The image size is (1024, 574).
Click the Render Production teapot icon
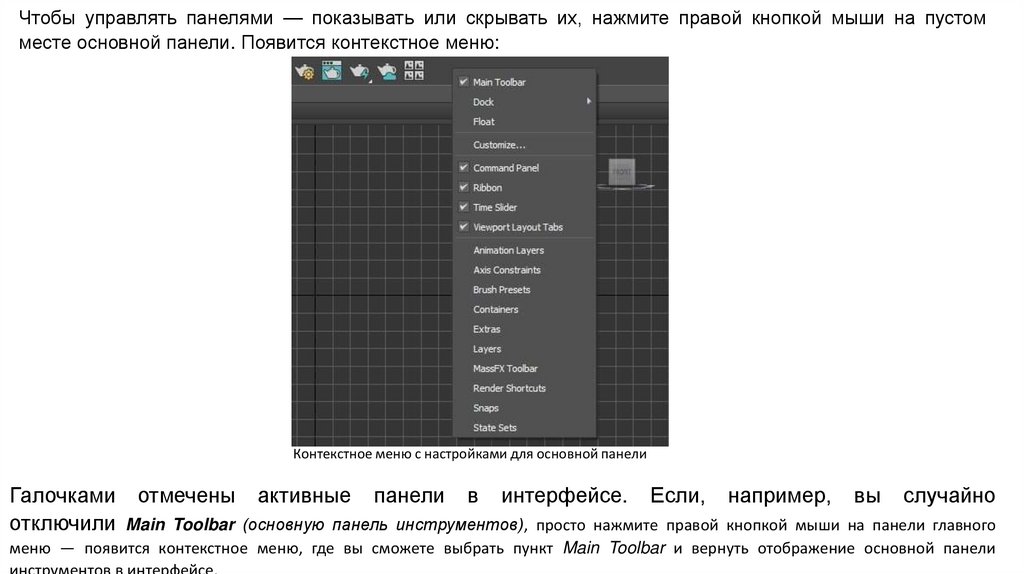[359, 71]
